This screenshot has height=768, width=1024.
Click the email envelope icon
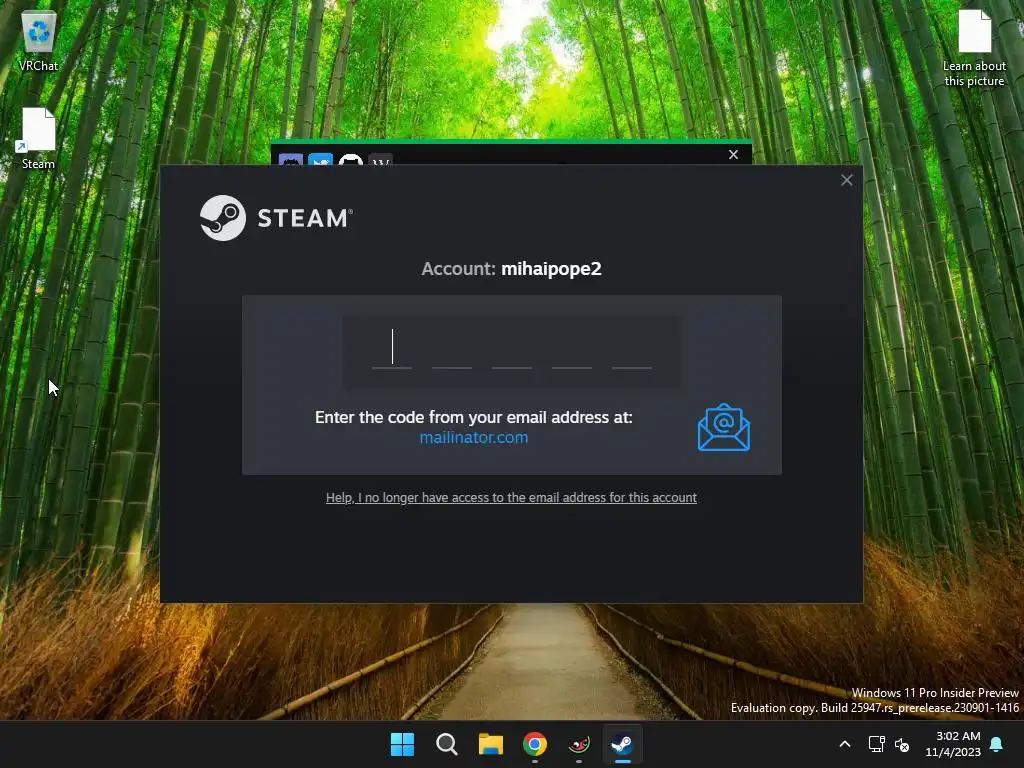724,427
